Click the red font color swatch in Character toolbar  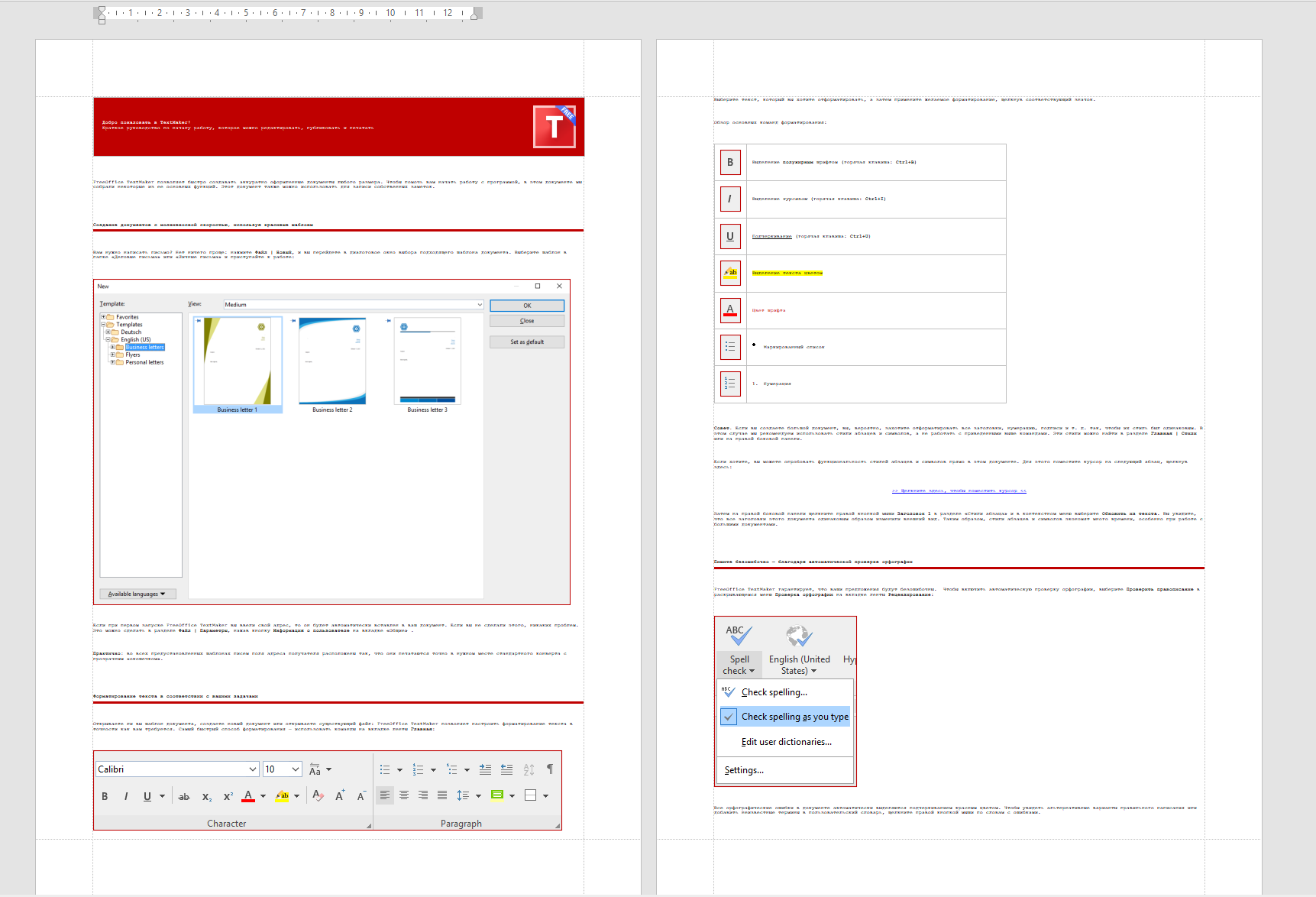tap(248, 796)
